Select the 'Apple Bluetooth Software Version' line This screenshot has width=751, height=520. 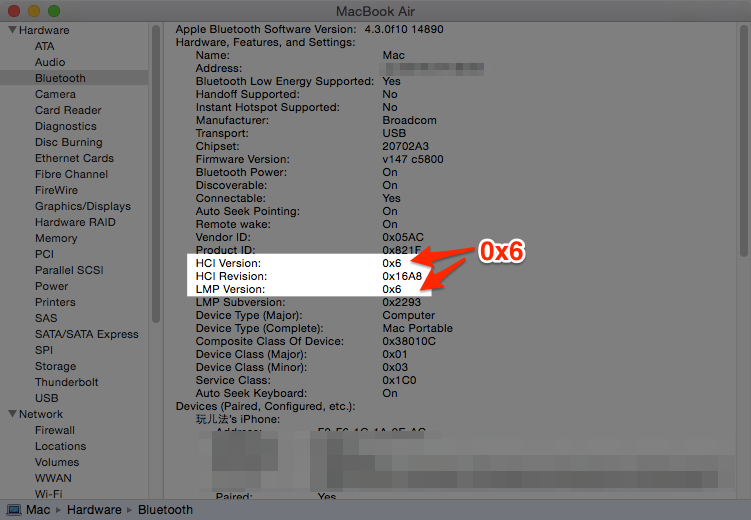click(309, 29)
